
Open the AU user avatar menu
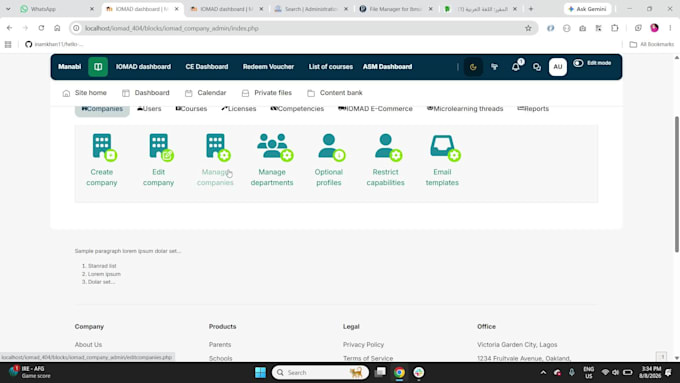(558, 67)
